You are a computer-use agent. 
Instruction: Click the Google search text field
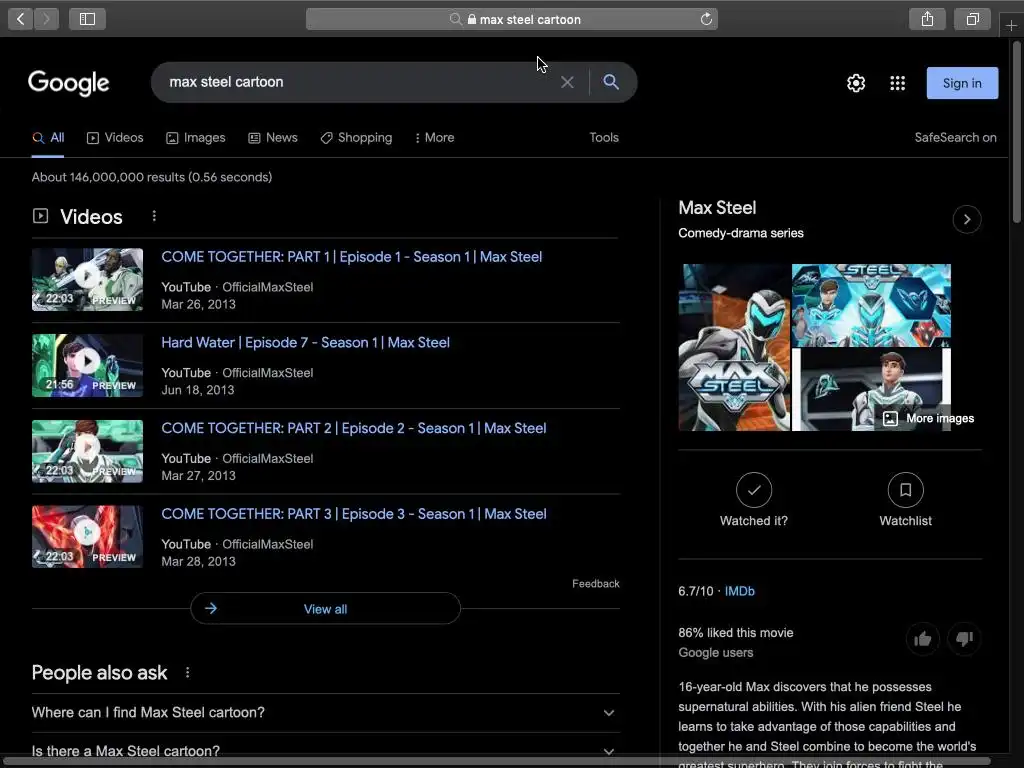[x=356, y=82]
